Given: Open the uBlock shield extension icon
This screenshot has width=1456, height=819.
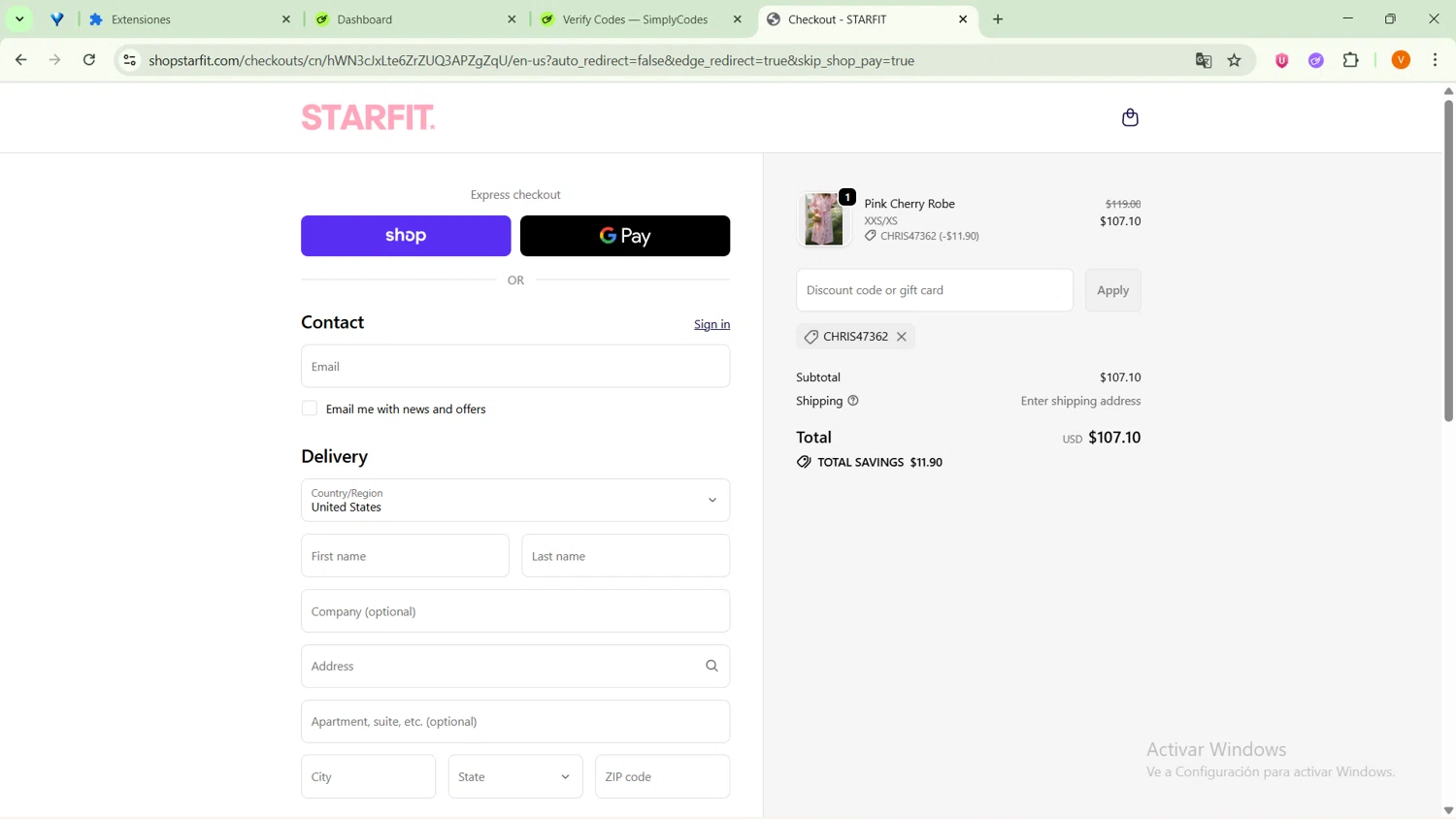Looking at the screenshot, I should click(x=1282, y=60).
